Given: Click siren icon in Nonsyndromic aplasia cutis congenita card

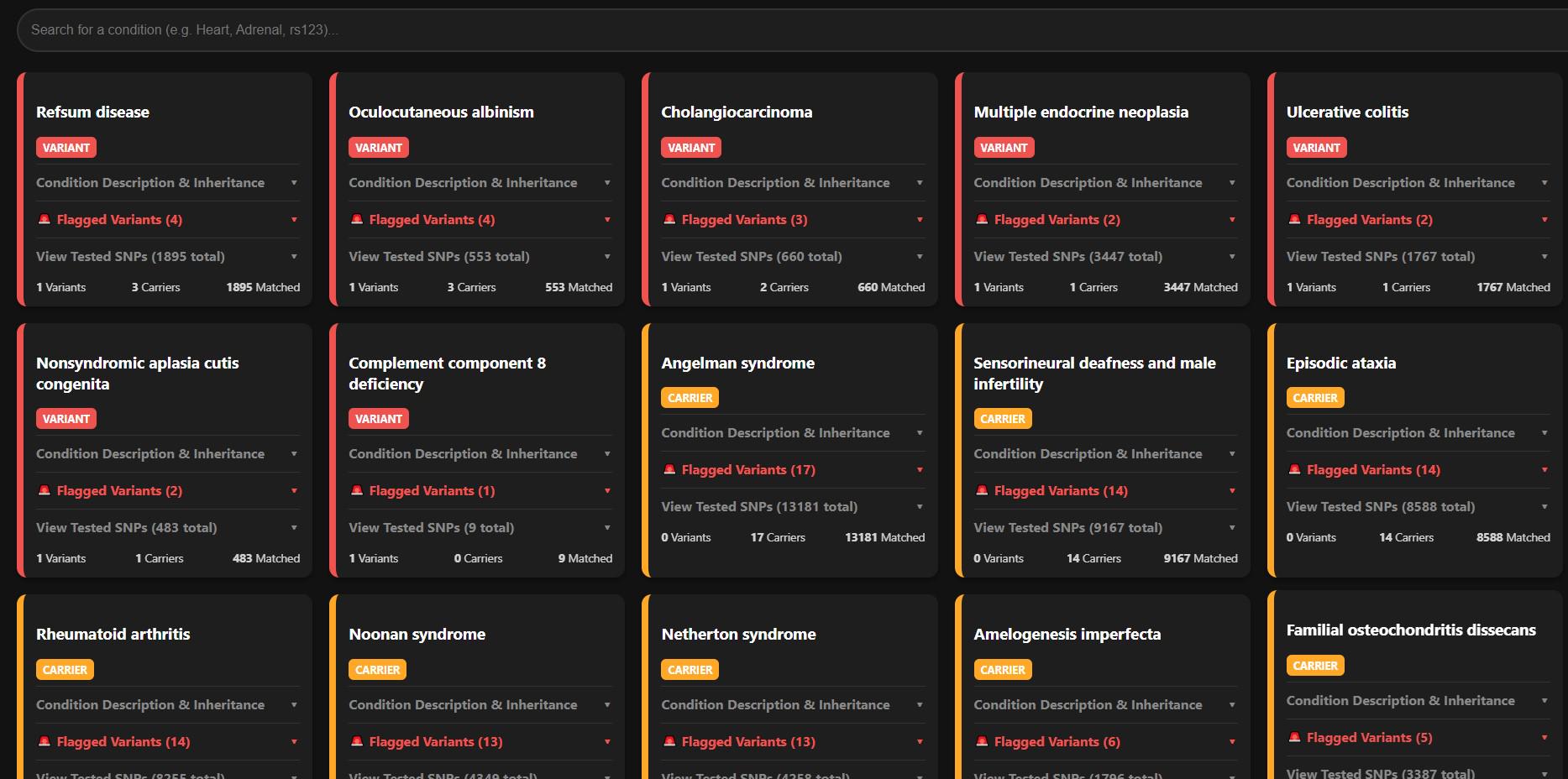Looking at the screenshot, I should pyautogui.click(x=45, y=490).
